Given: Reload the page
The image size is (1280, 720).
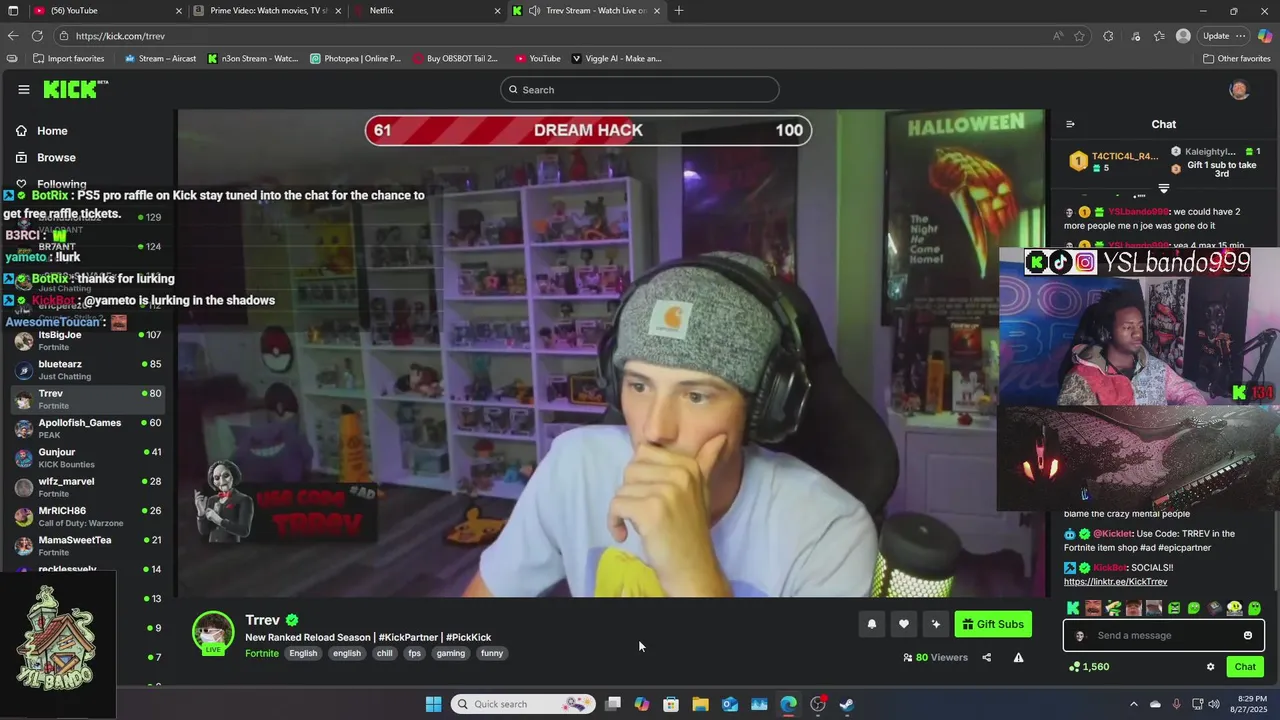Looking at the screenshot, I should [37, 36].
